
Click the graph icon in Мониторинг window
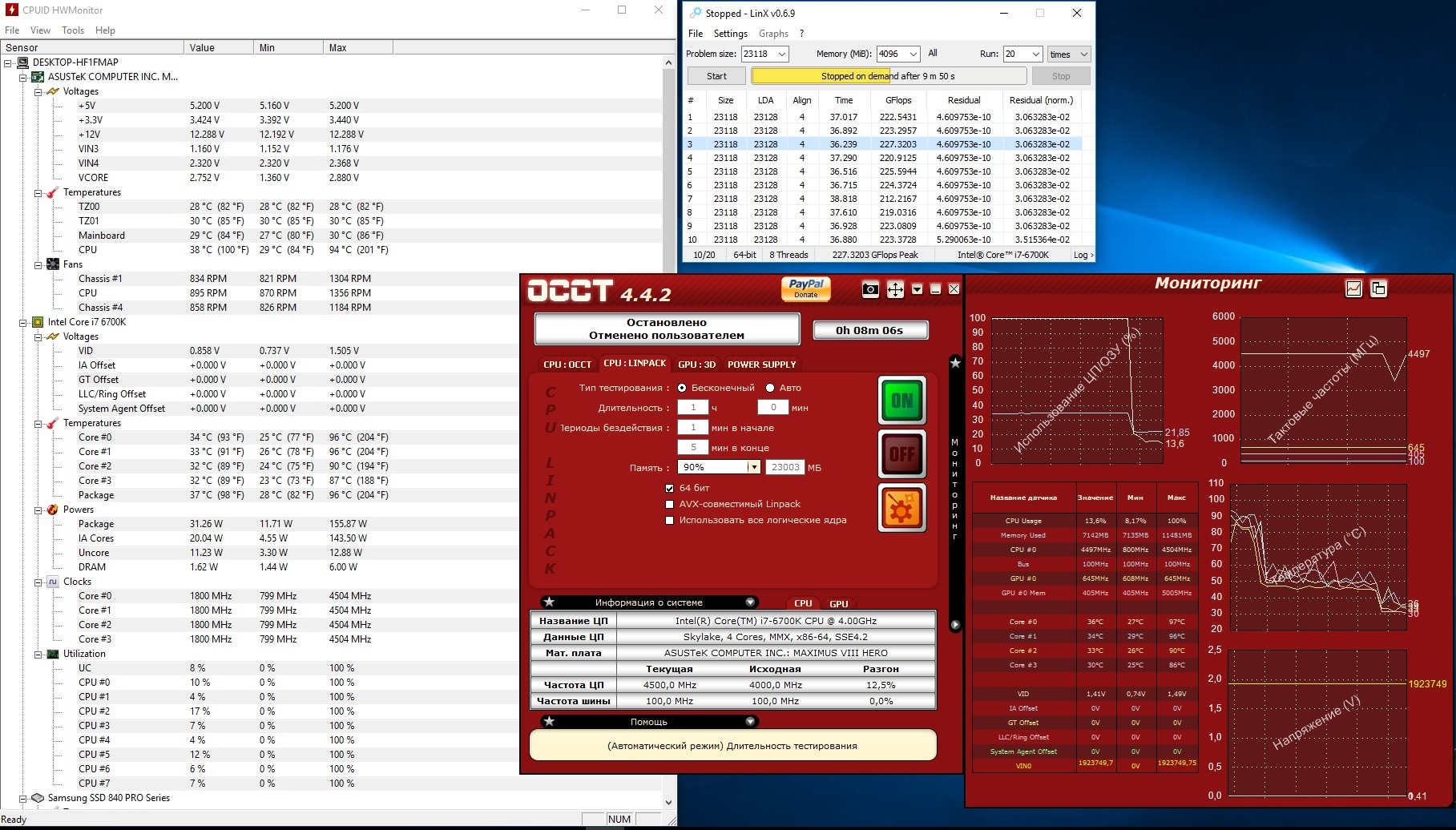point(1353,288)
